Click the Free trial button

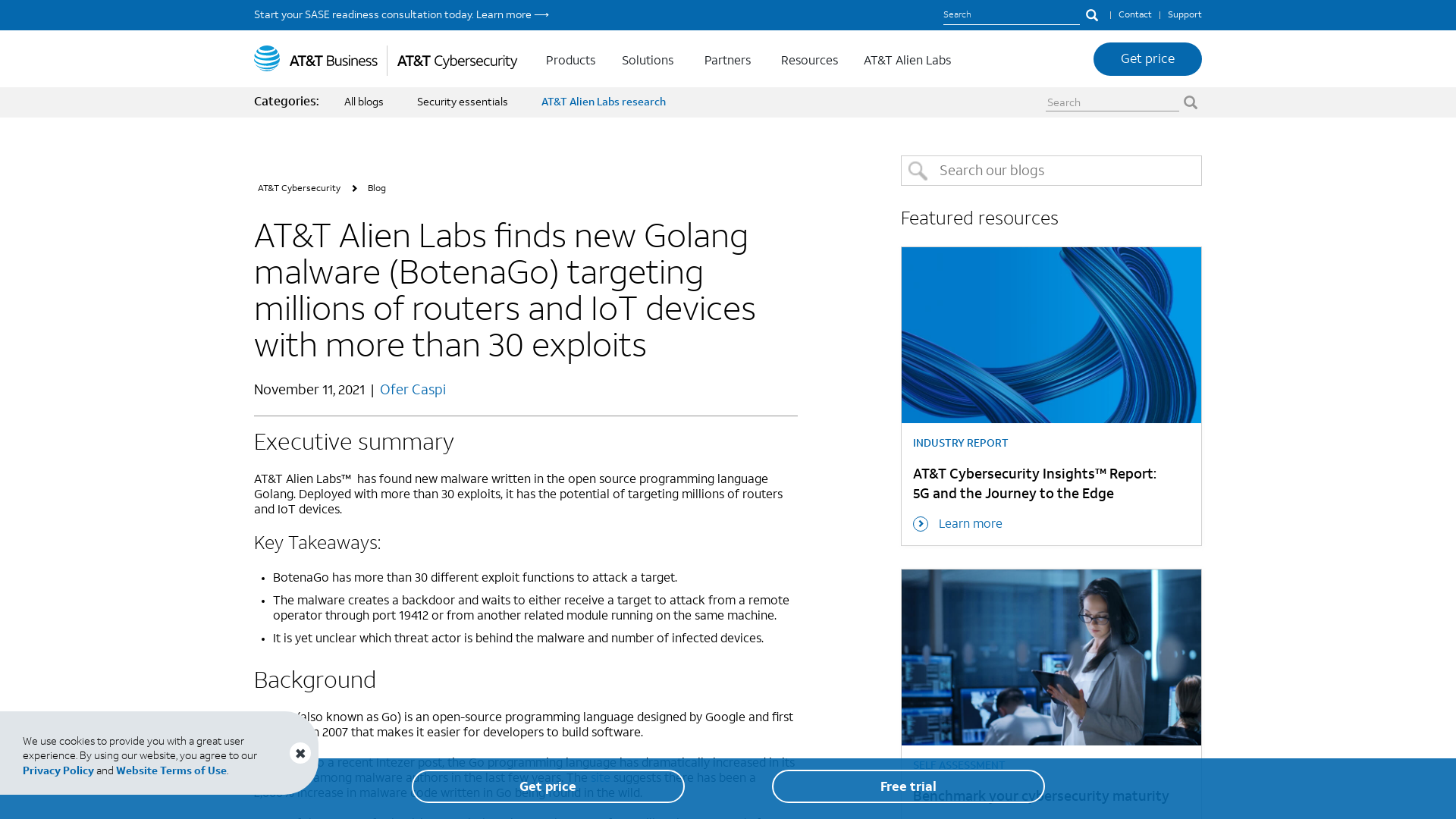pos(908,786)
